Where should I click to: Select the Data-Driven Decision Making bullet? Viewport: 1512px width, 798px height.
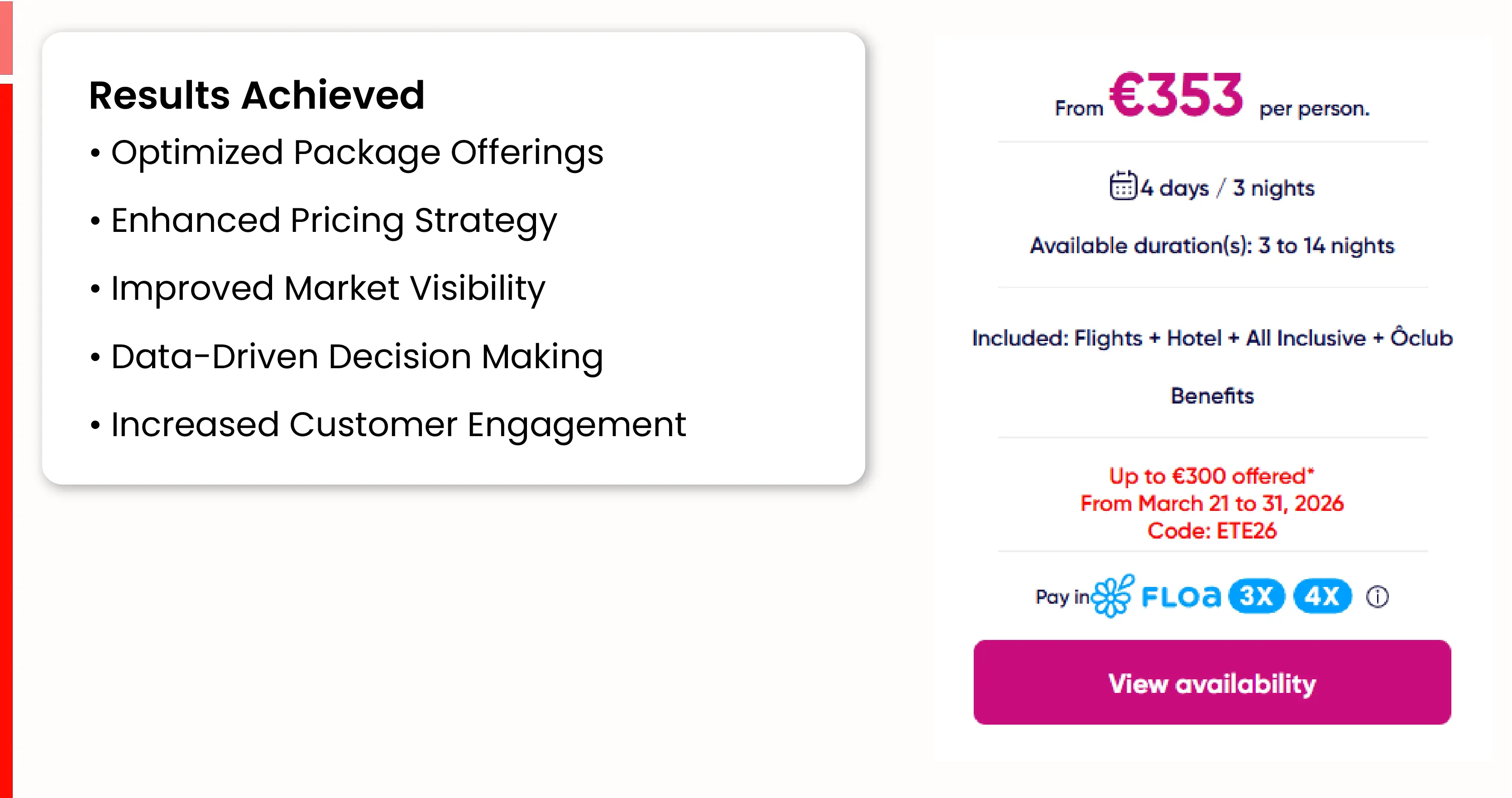pos(356,356)
